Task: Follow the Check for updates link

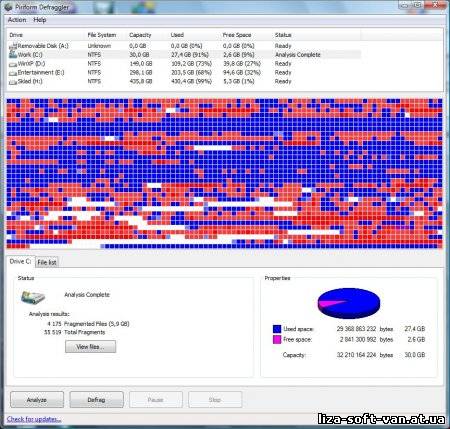Action: [34, 419]
